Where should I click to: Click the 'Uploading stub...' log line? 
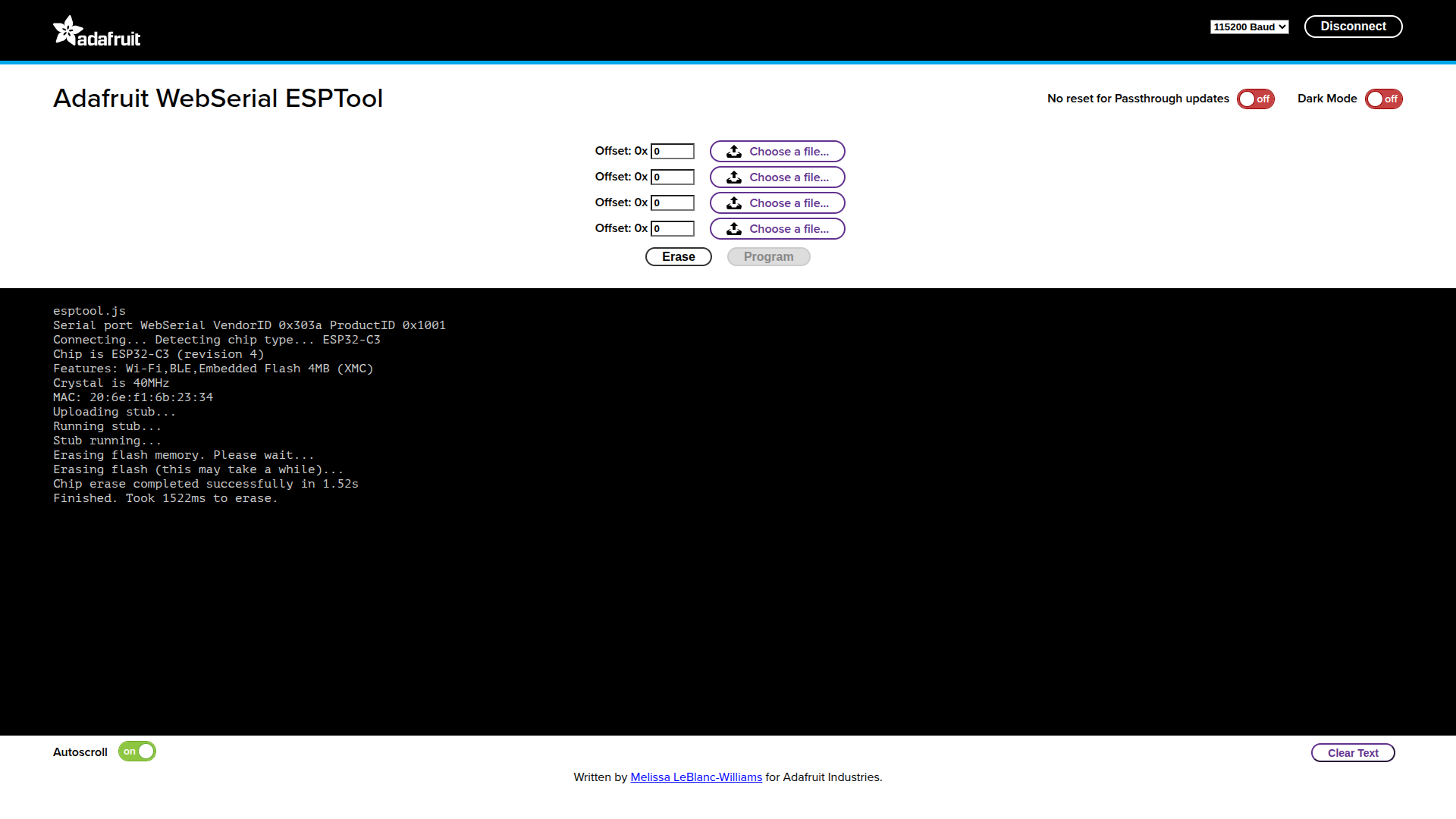[x=115, y=412]
